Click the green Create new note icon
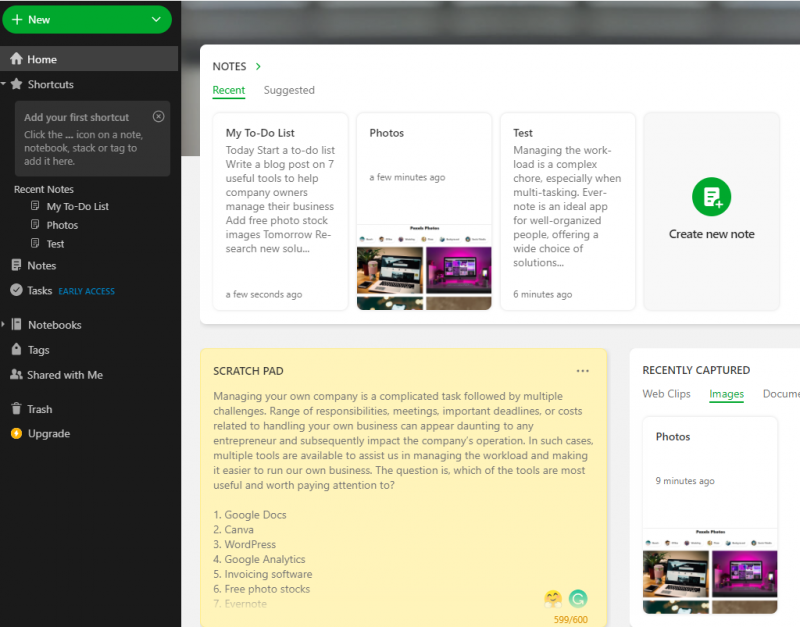This screenshot has height=627, width=800. tap(711, 197)
